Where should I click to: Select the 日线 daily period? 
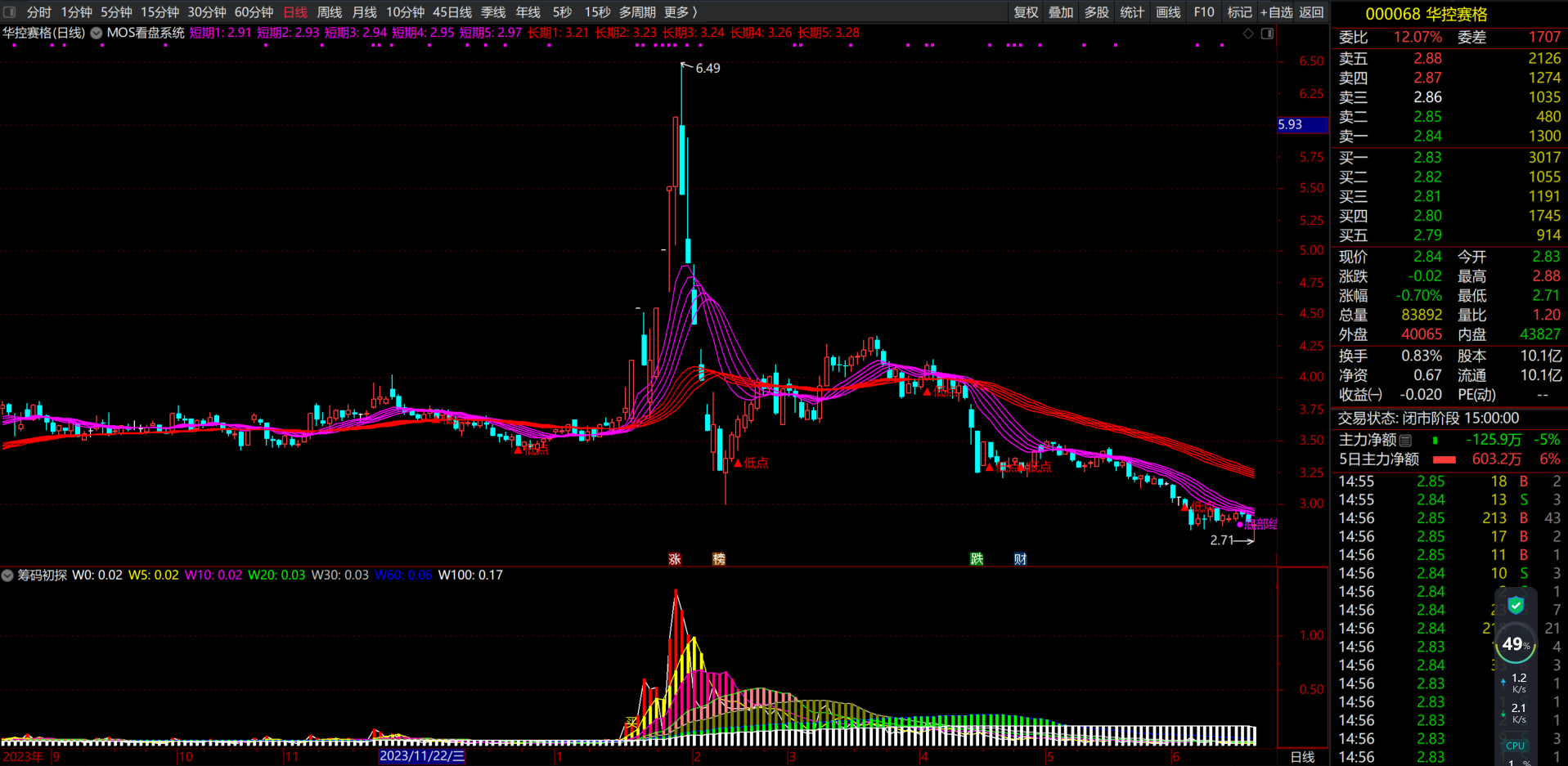coord(295,12)
